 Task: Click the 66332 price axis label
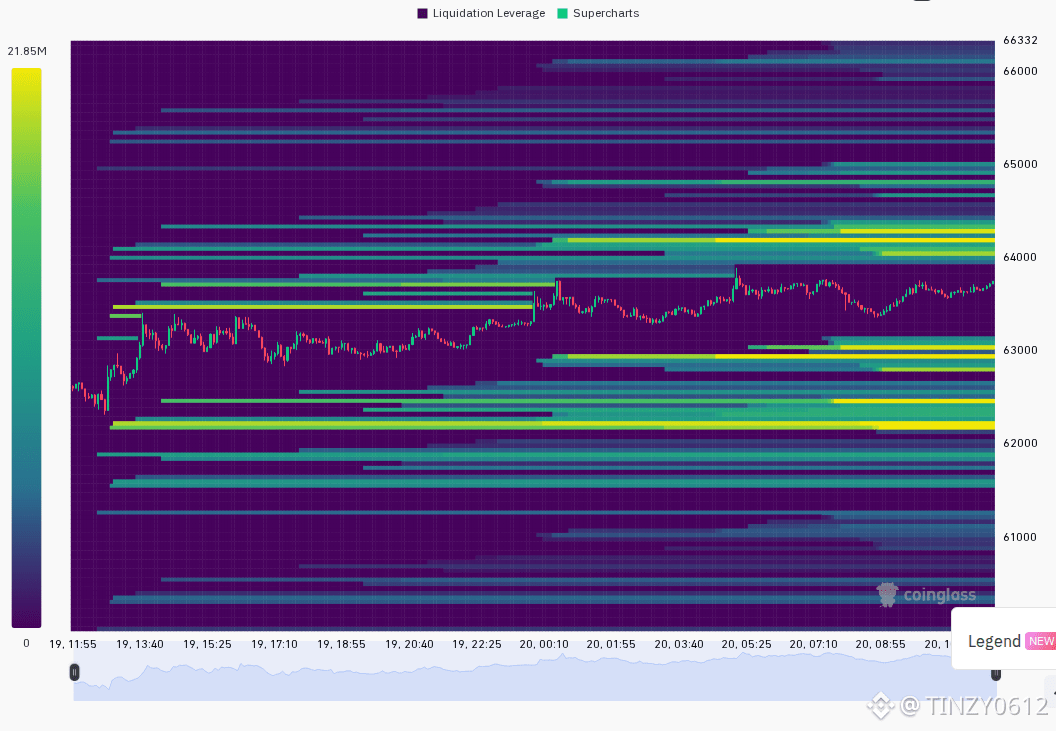click(x=1020, y=40)
